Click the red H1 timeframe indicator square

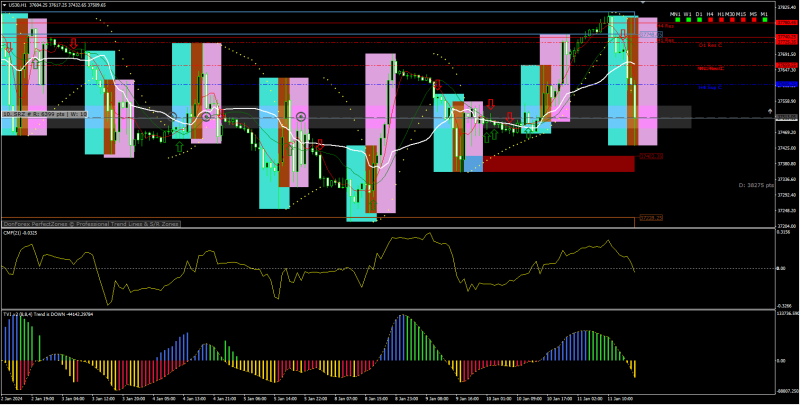point(721,21)
